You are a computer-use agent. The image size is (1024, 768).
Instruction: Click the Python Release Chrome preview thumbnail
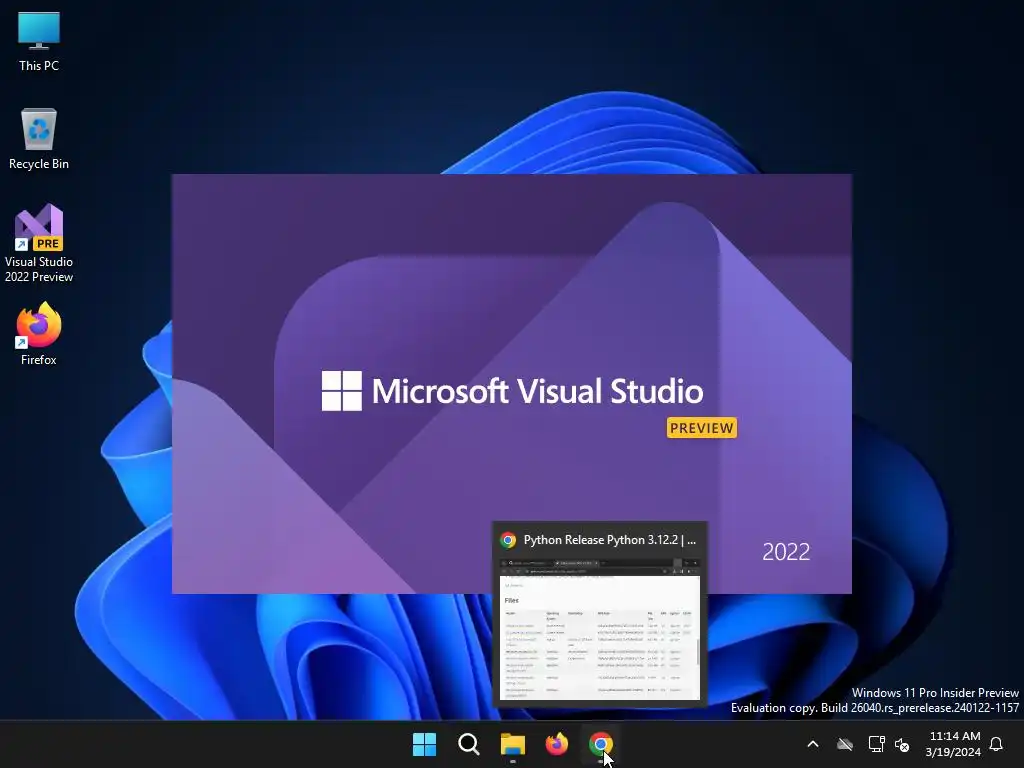(600, 628)
